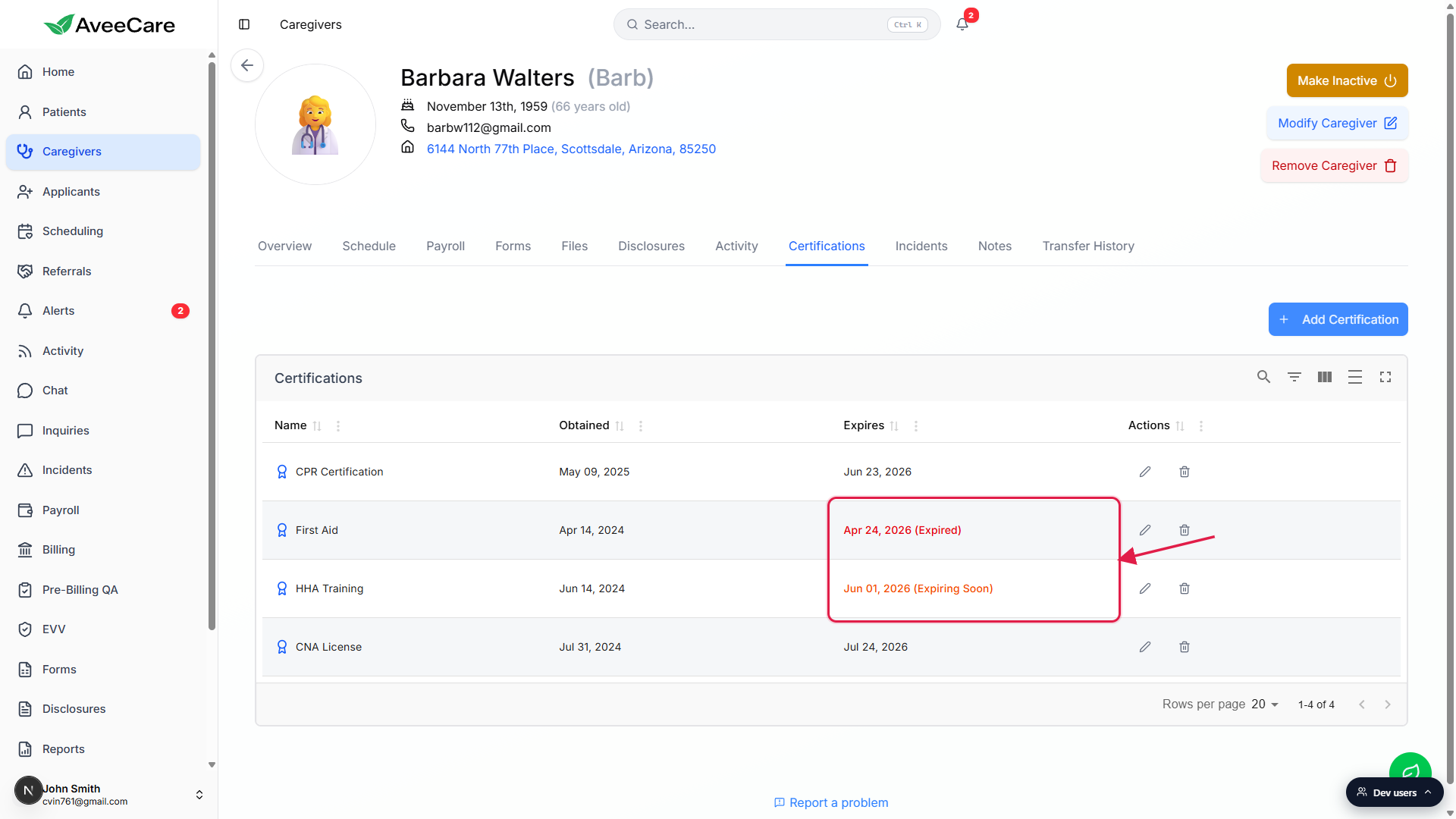Image resolution: width=1456 pixels, height=819 pixels.
Task: Expand the Dev users menu
Action: pos(1395,792)
